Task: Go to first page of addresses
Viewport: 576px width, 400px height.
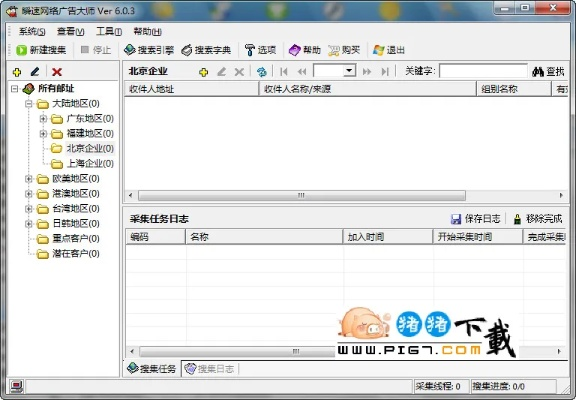Action: [x=284, y=72]
